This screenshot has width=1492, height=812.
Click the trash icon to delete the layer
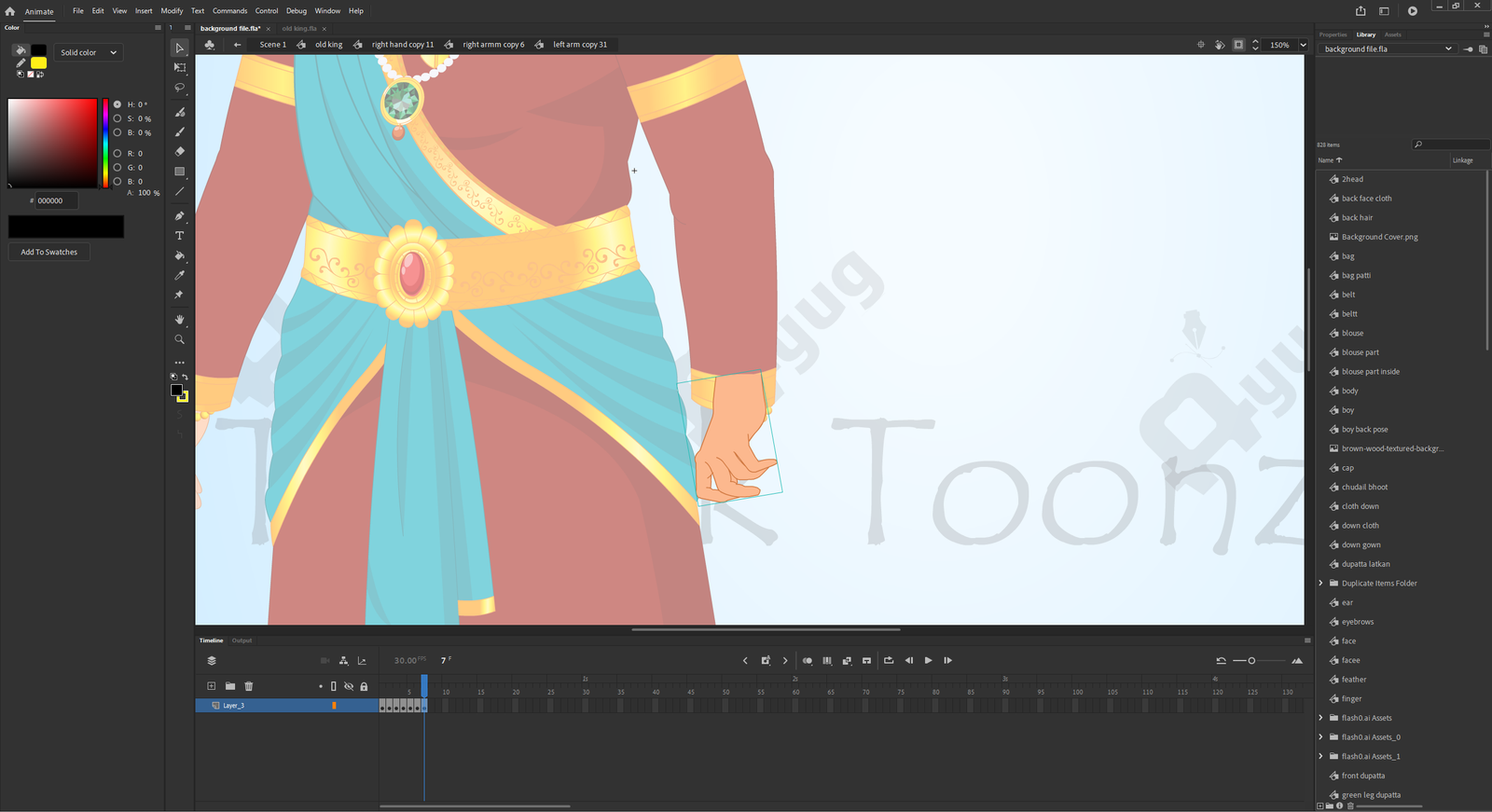pos(249,686)
